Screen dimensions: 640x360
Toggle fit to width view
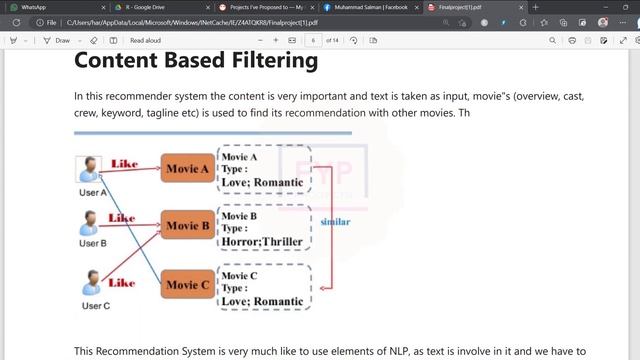(292, 40)
